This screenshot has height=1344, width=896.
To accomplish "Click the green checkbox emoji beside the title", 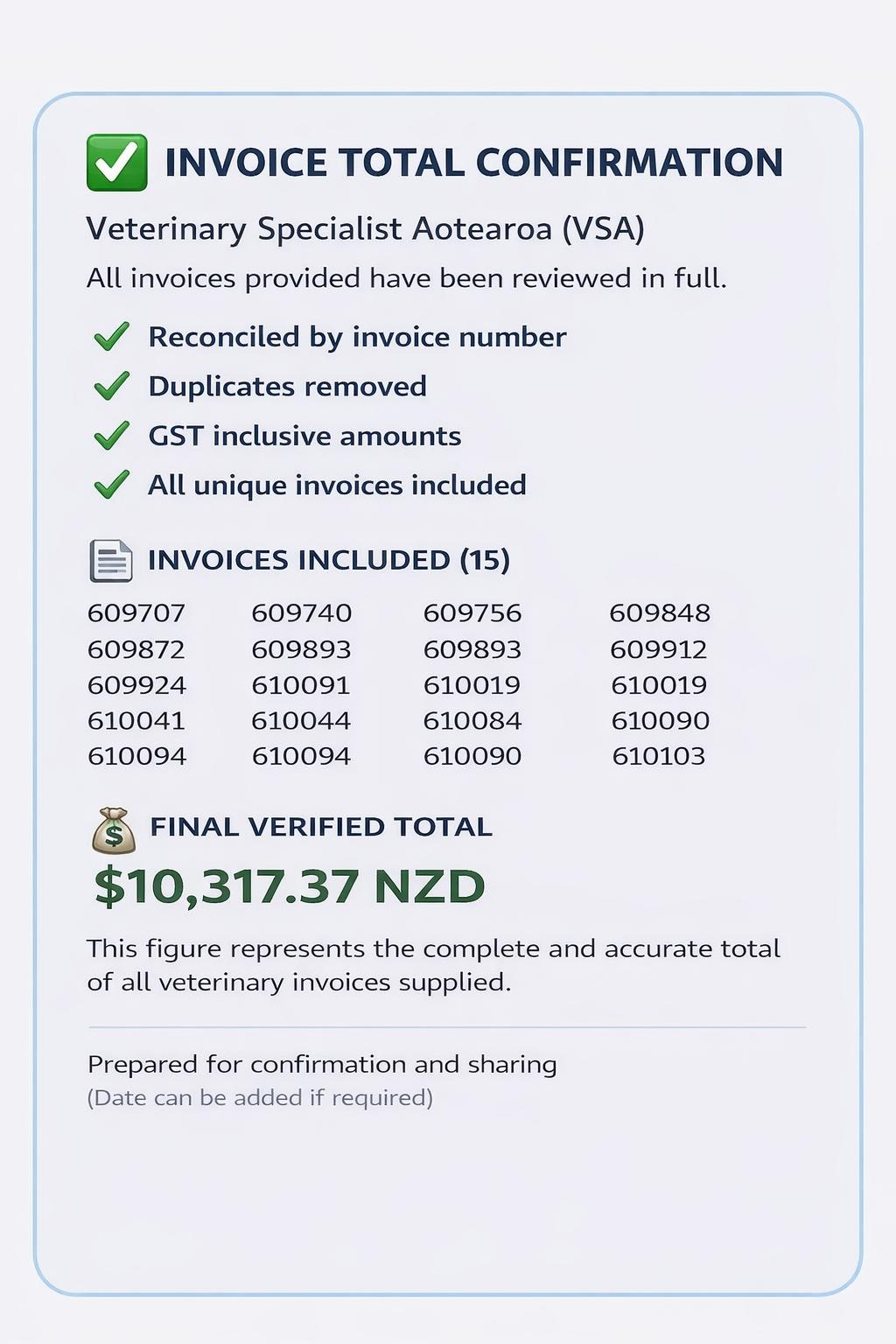I will 116,163.
